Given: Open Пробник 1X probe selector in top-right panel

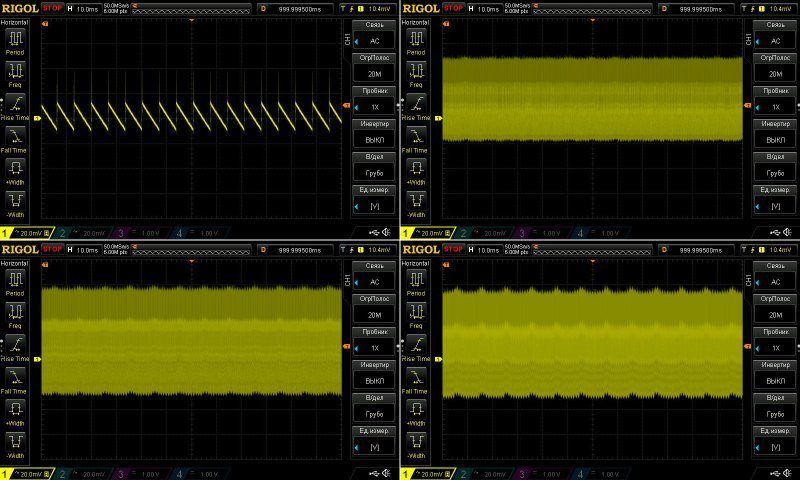Looking at the screenshot, I should (775, 100).
